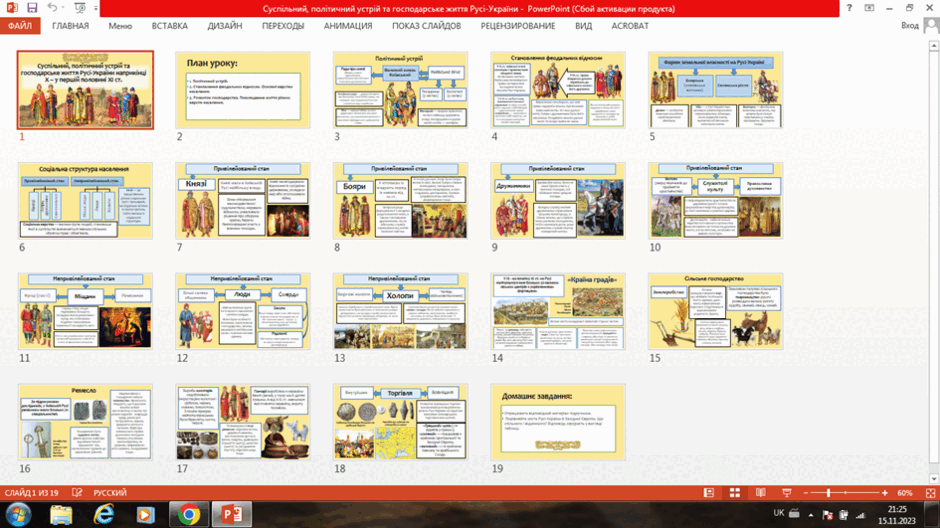Image resolution: width=940 pixels, height=528 pixels.
Task: Show hidden system tray icons arrow
Action: pos(811,515)
